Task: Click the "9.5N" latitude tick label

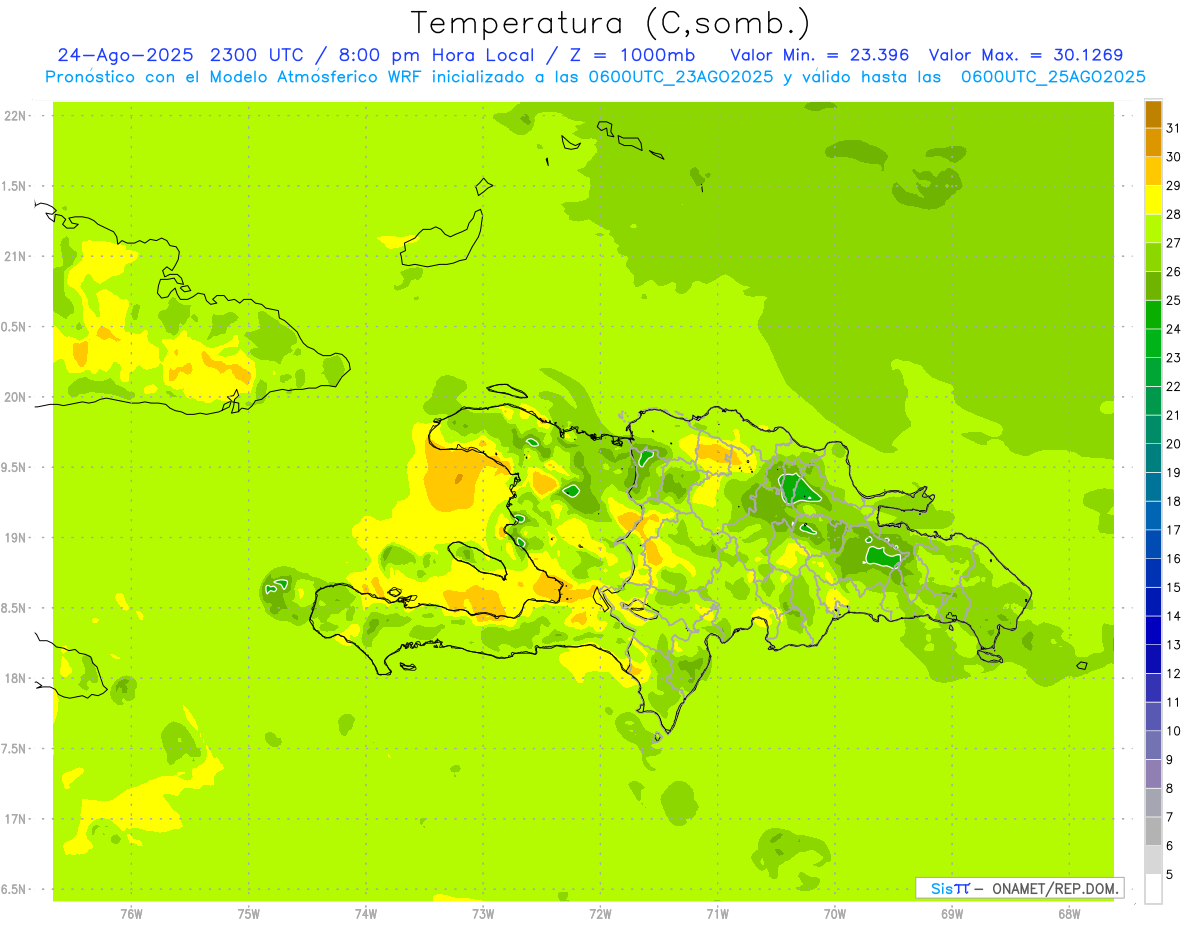Action: (15, 467)
